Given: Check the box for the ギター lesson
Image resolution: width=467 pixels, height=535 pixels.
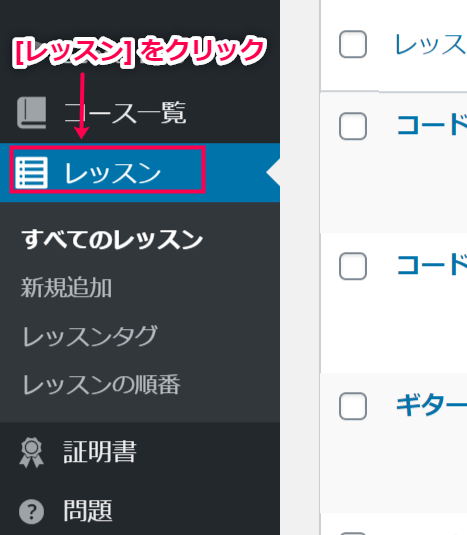Looking at the screenshot, I should pos(353,406).
